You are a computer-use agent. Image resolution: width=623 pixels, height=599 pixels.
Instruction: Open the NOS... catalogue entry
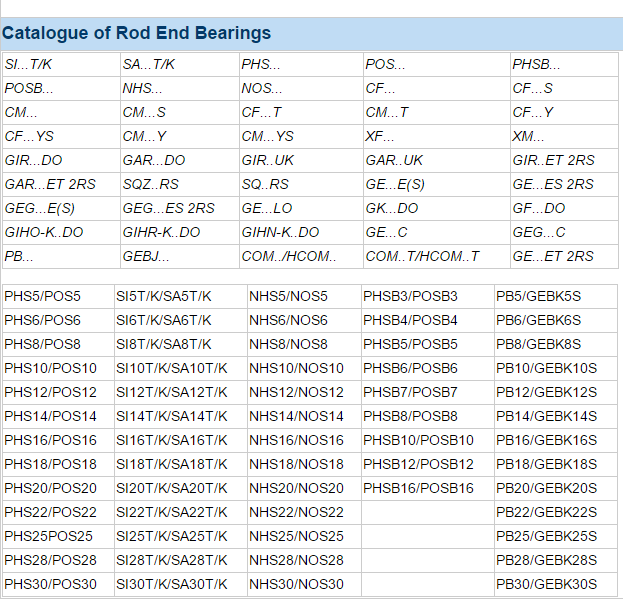click(x=262, y=88)
